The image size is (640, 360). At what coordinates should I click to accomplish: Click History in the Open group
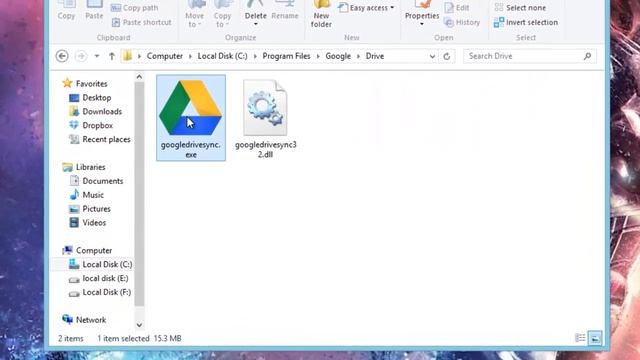point(462,22)
